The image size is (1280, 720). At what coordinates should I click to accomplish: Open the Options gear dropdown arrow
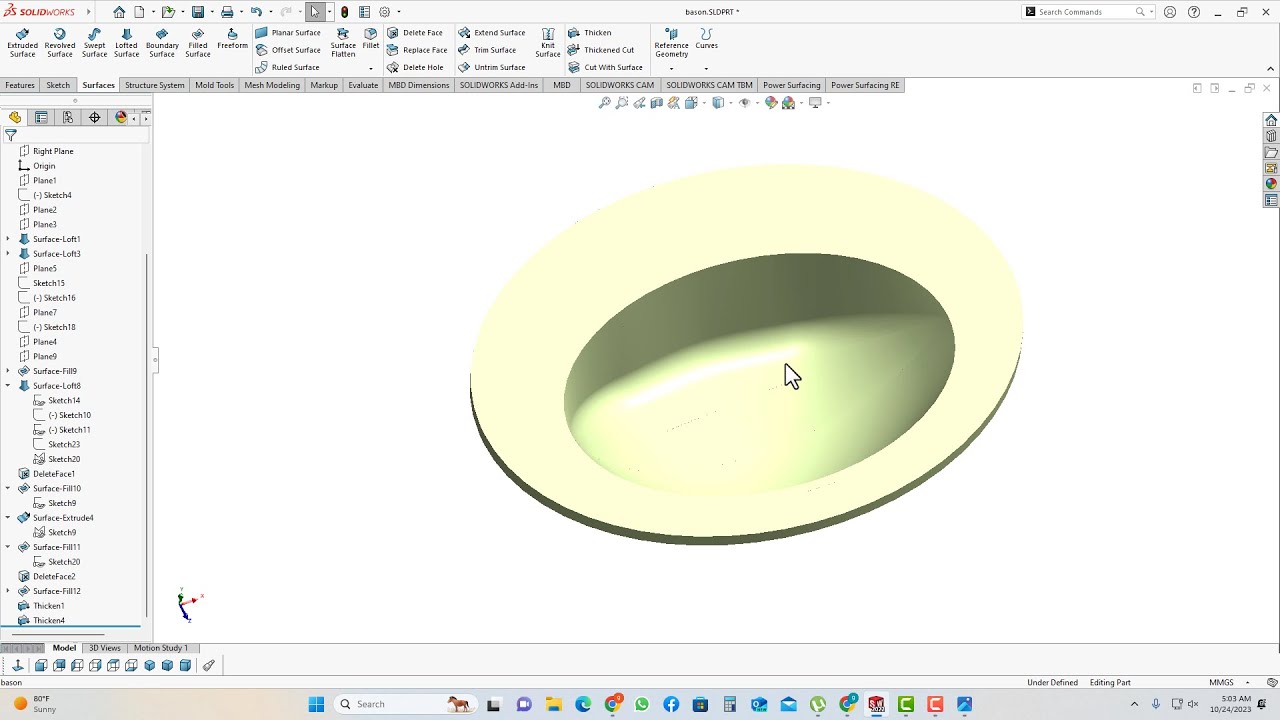399,12
